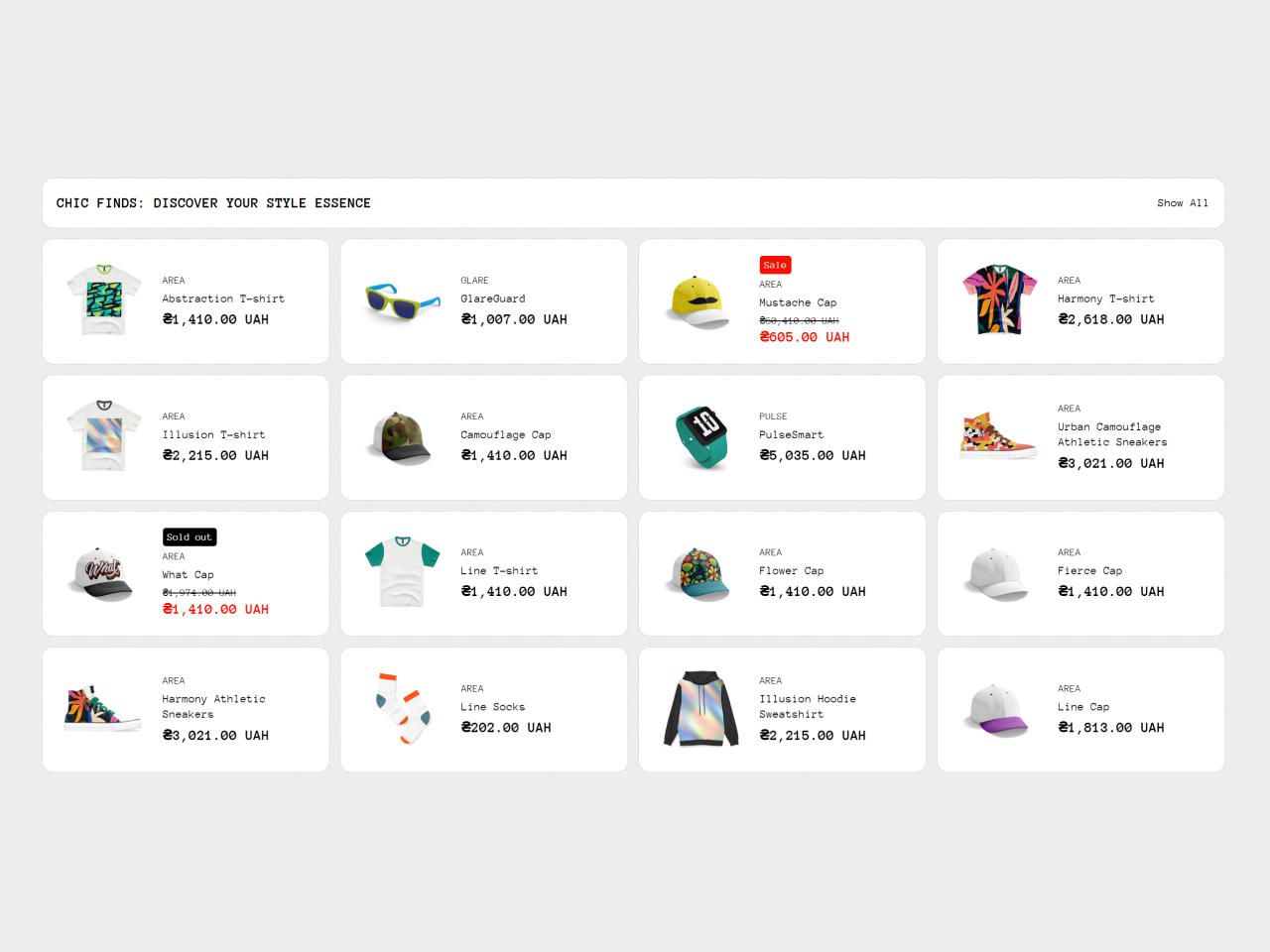Click the Line Socks image

(x=403, y=709)
